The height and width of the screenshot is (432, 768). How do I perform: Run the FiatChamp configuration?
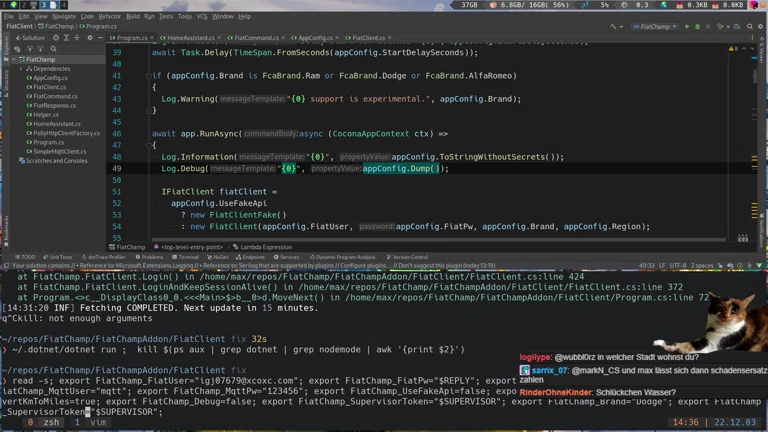pyautogui.click(x=687, y=26)
